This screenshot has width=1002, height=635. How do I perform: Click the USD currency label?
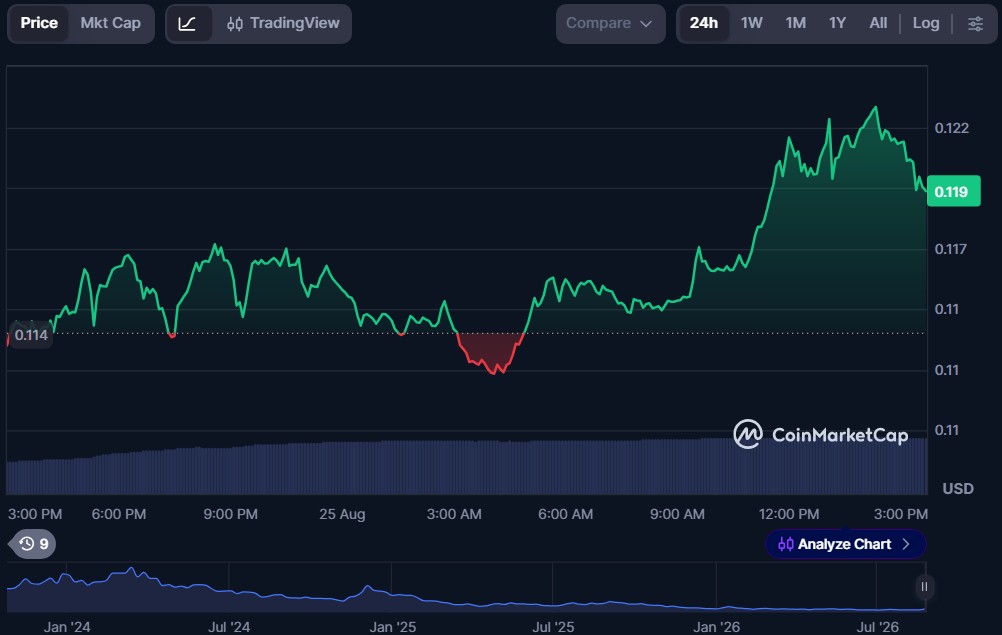point(958,489)
